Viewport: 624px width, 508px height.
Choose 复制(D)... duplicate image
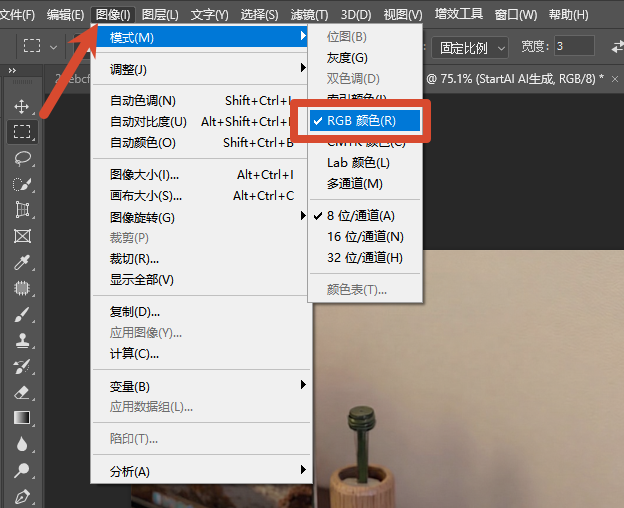pyautogui.click(x=201, y=312)
